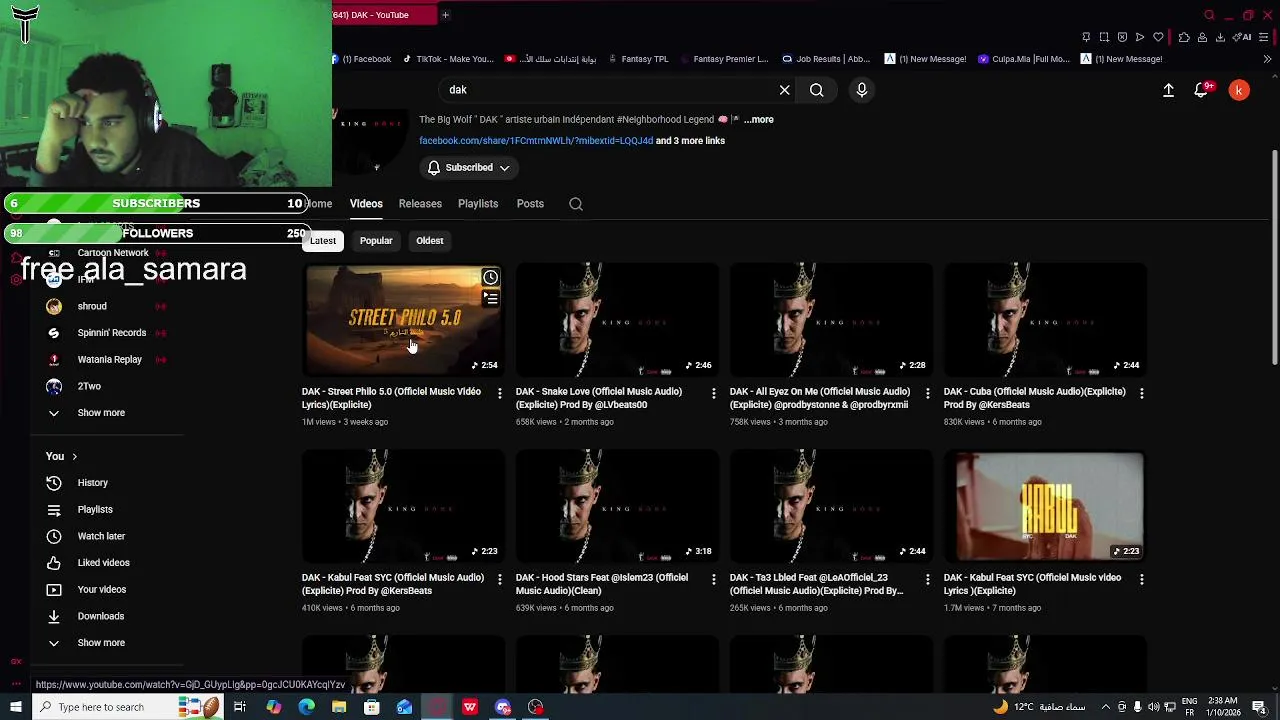Viewport: 1280px width, 720px height.
Task: Open the channel's facebook.com share link
Action: (536, 141)
